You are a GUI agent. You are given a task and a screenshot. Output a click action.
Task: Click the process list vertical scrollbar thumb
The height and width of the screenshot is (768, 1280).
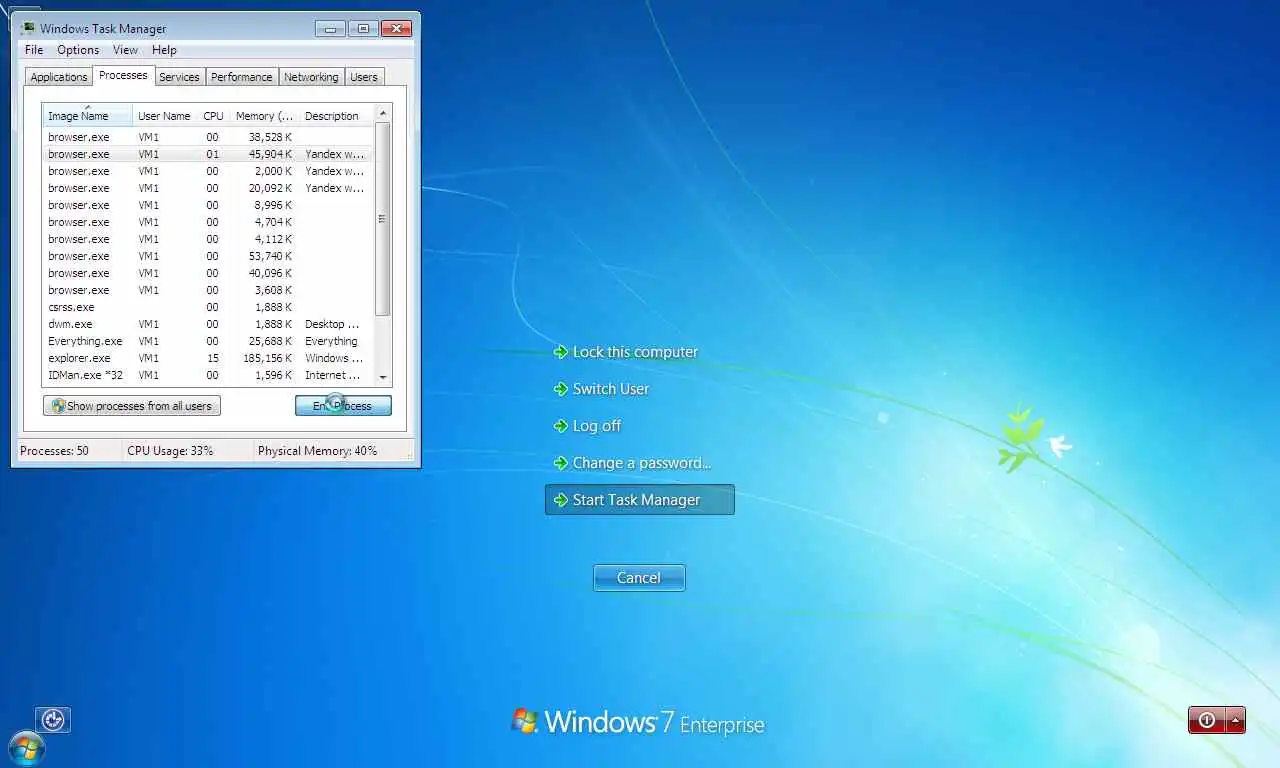pos(383,218)
